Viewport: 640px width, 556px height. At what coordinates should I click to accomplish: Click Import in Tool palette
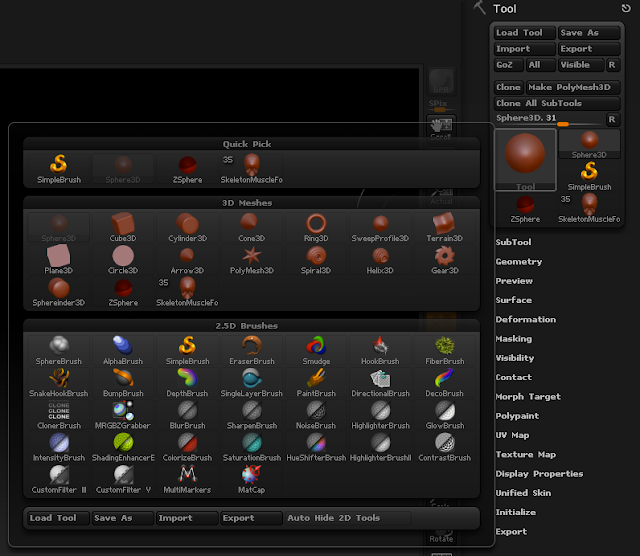pyautogui.click(x=524, y=49)
